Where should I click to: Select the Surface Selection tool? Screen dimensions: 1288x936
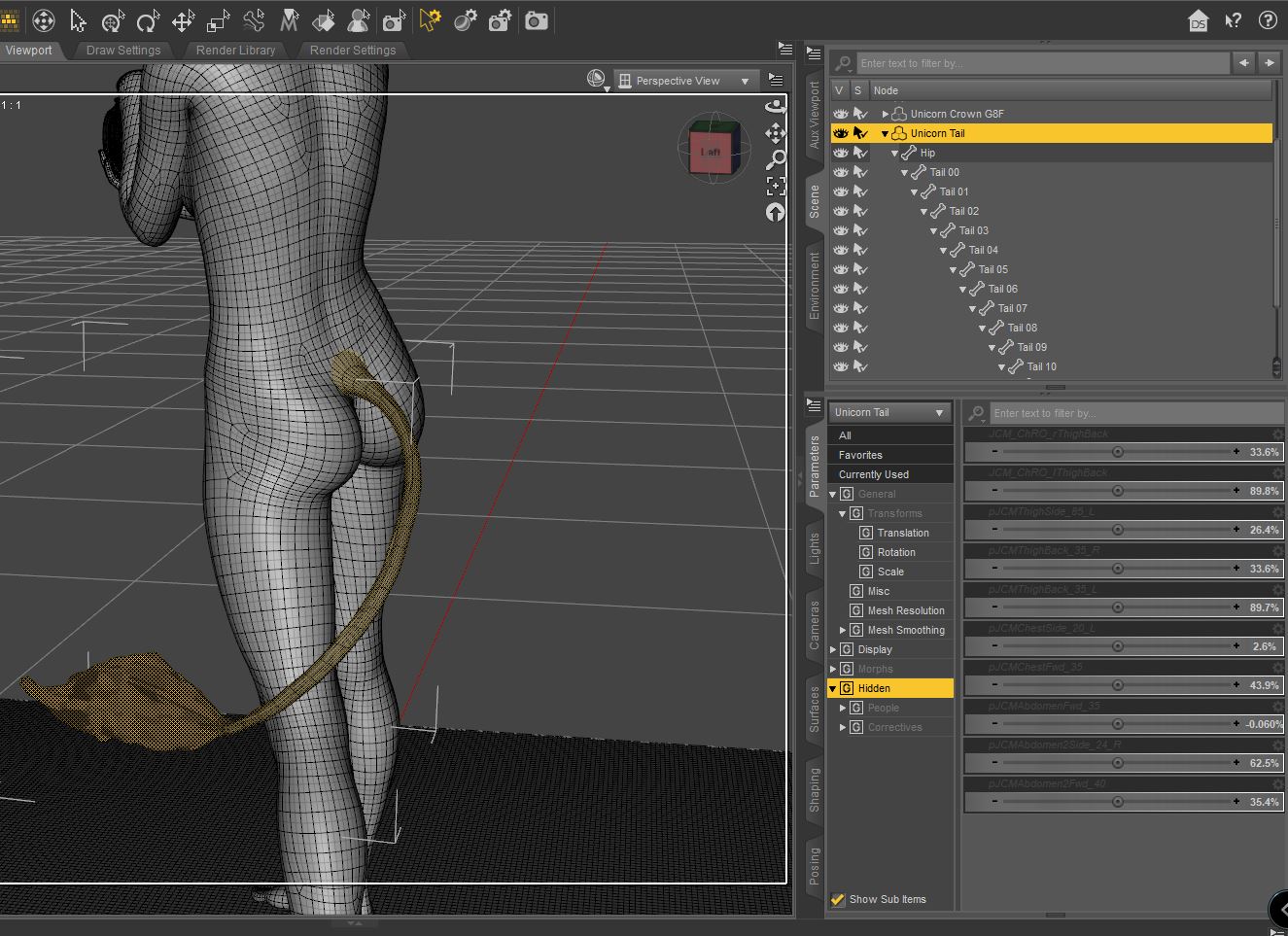pos(324,20)
